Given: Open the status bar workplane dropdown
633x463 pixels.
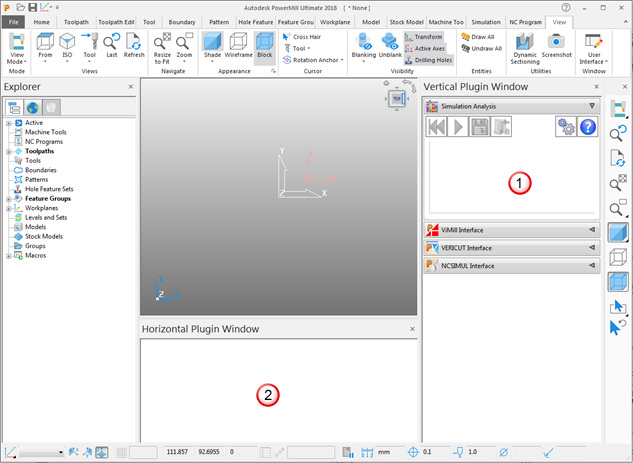Looking at the screenshot, I should point(61,453).
